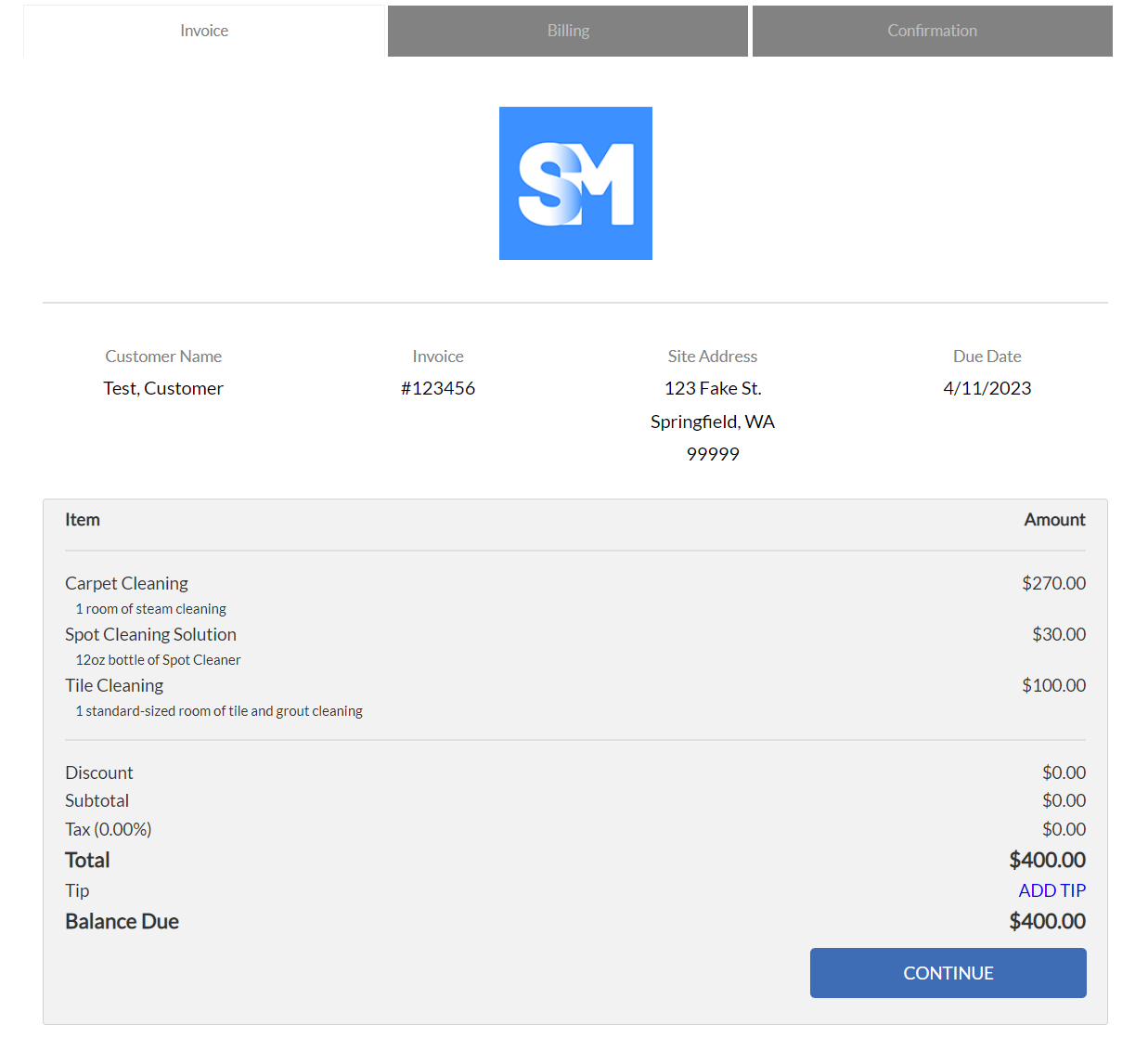This screenshot has width=1148, height=1038.
Task: Click the invoice number #123456
Action: tap(438, 388)
